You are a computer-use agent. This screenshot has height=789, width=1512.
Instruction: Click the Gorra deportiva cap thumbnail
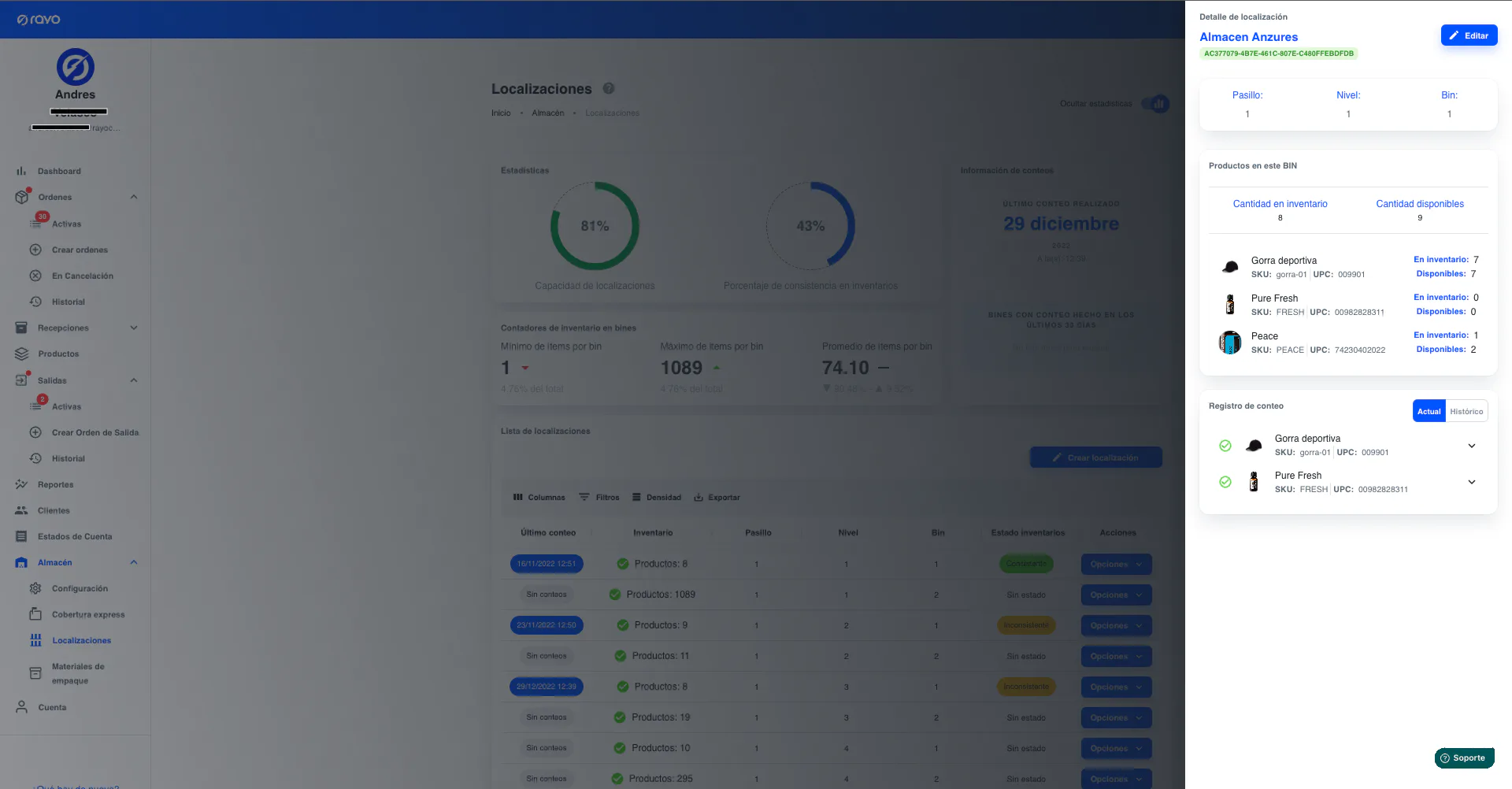[x=1230, y=267]
